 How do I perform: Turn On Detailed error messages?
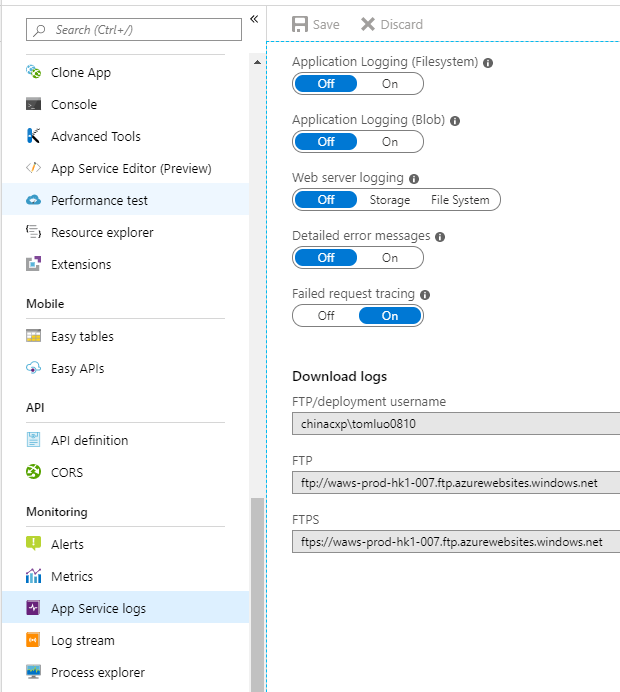pos(390,258)
